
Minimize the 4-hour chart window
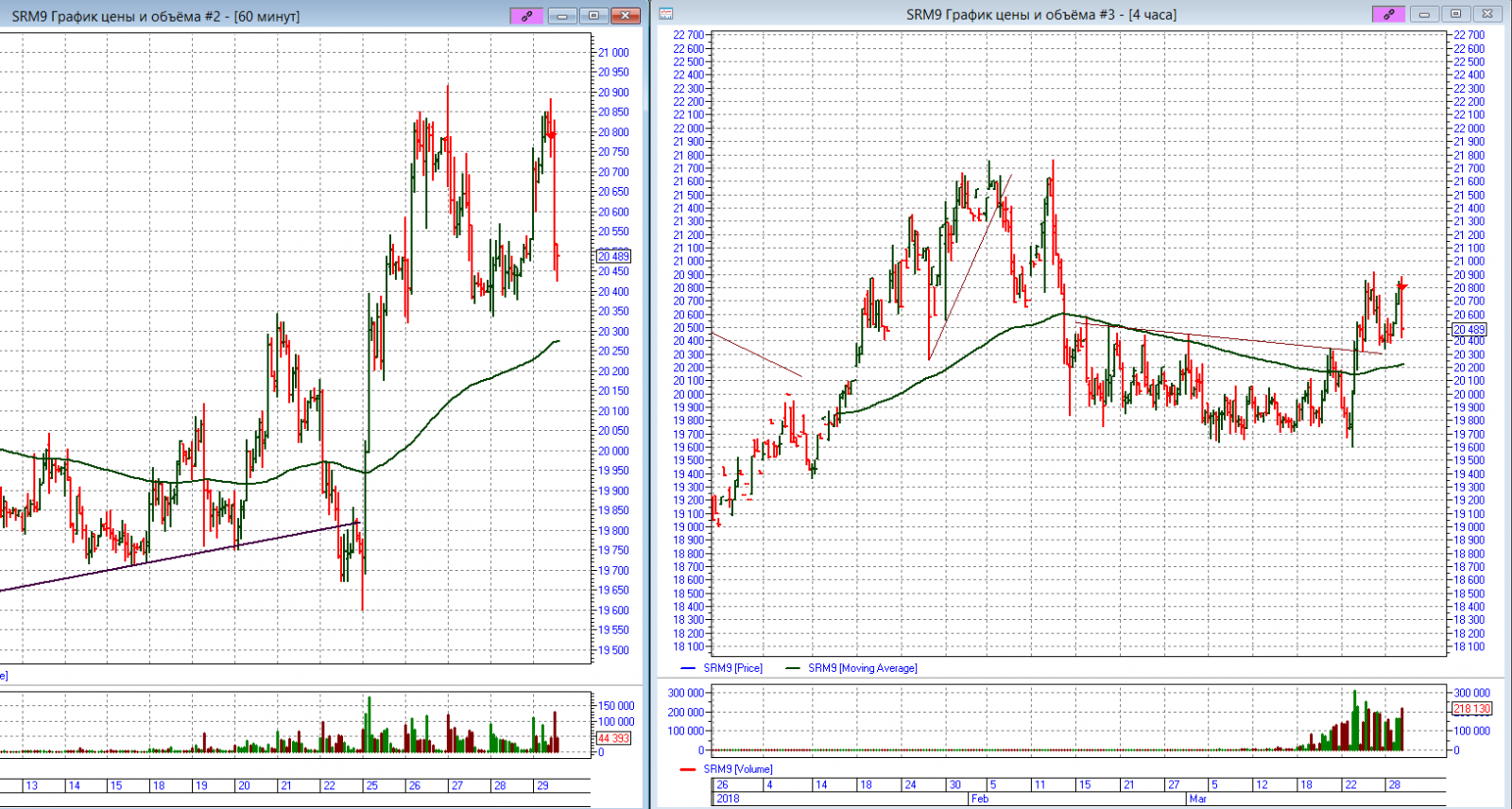point(1424,14)
